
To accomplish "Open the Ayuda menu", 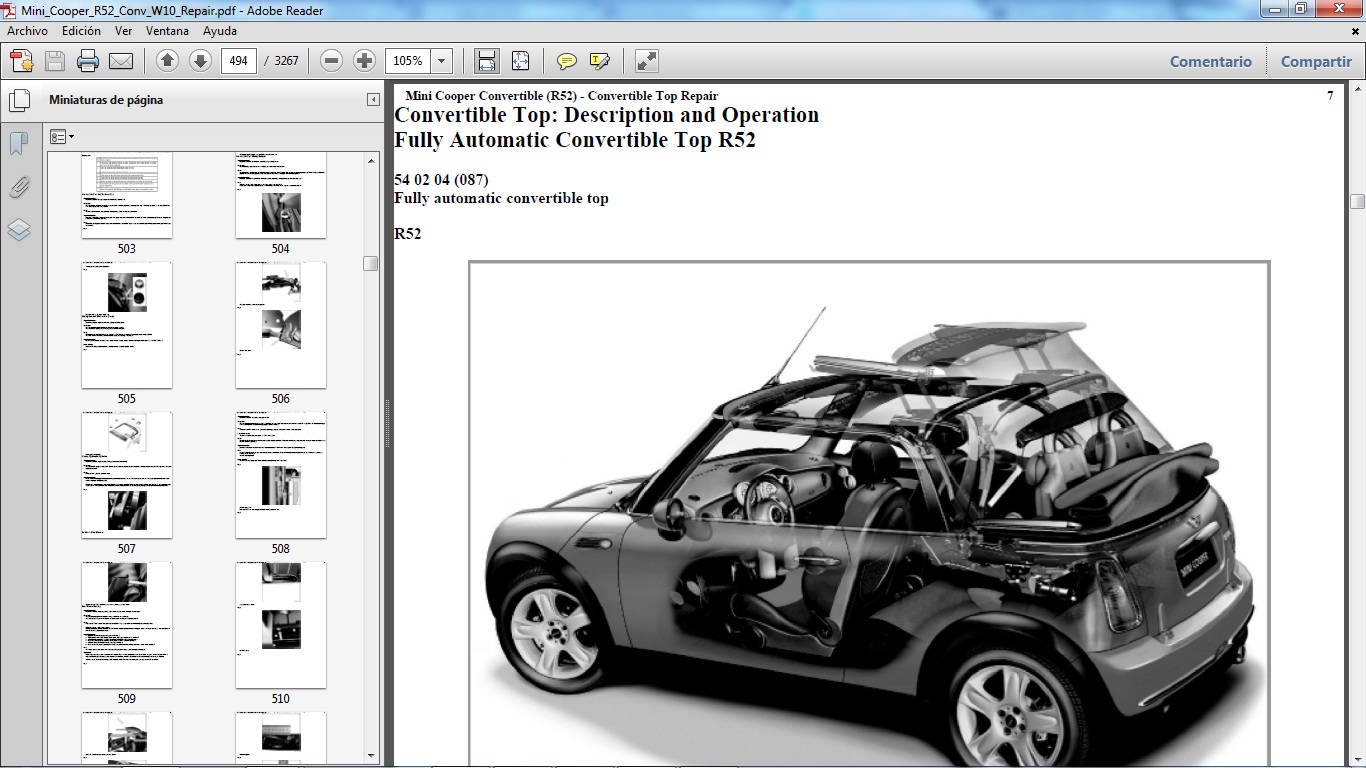I will pos(220,31).
